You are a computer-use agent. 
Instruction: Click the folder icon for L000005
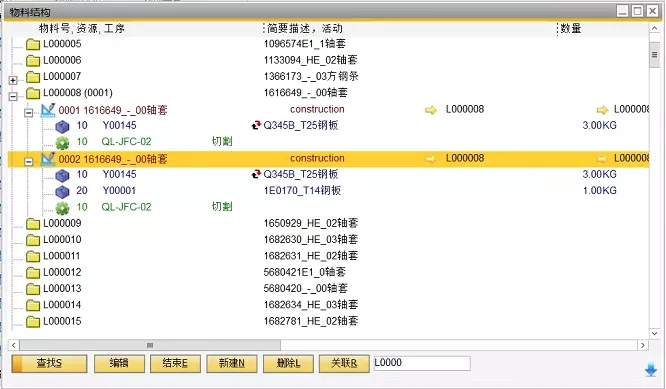[33, 44]
